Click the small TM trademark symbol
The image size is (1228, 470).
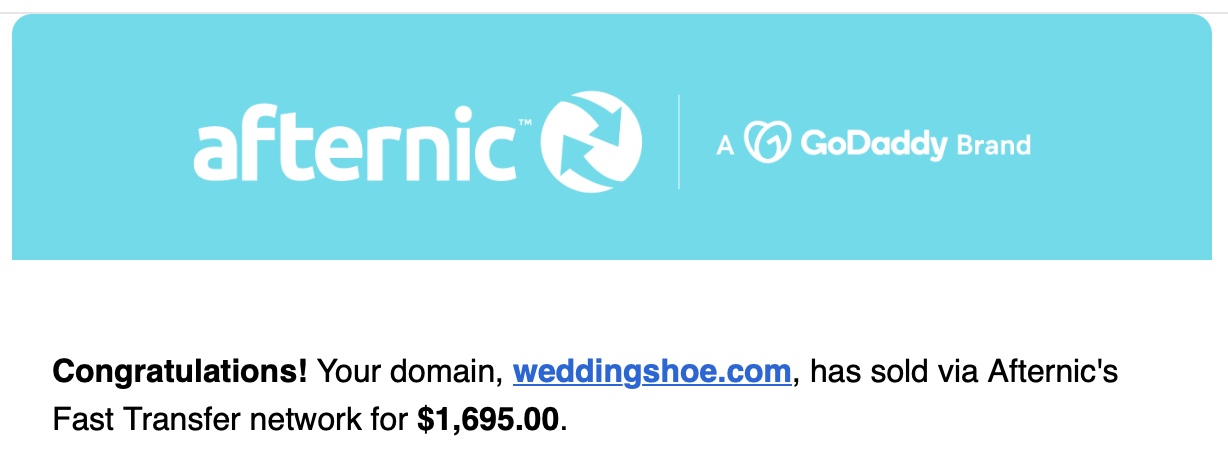pyautogui.click(x=524, y=124)
